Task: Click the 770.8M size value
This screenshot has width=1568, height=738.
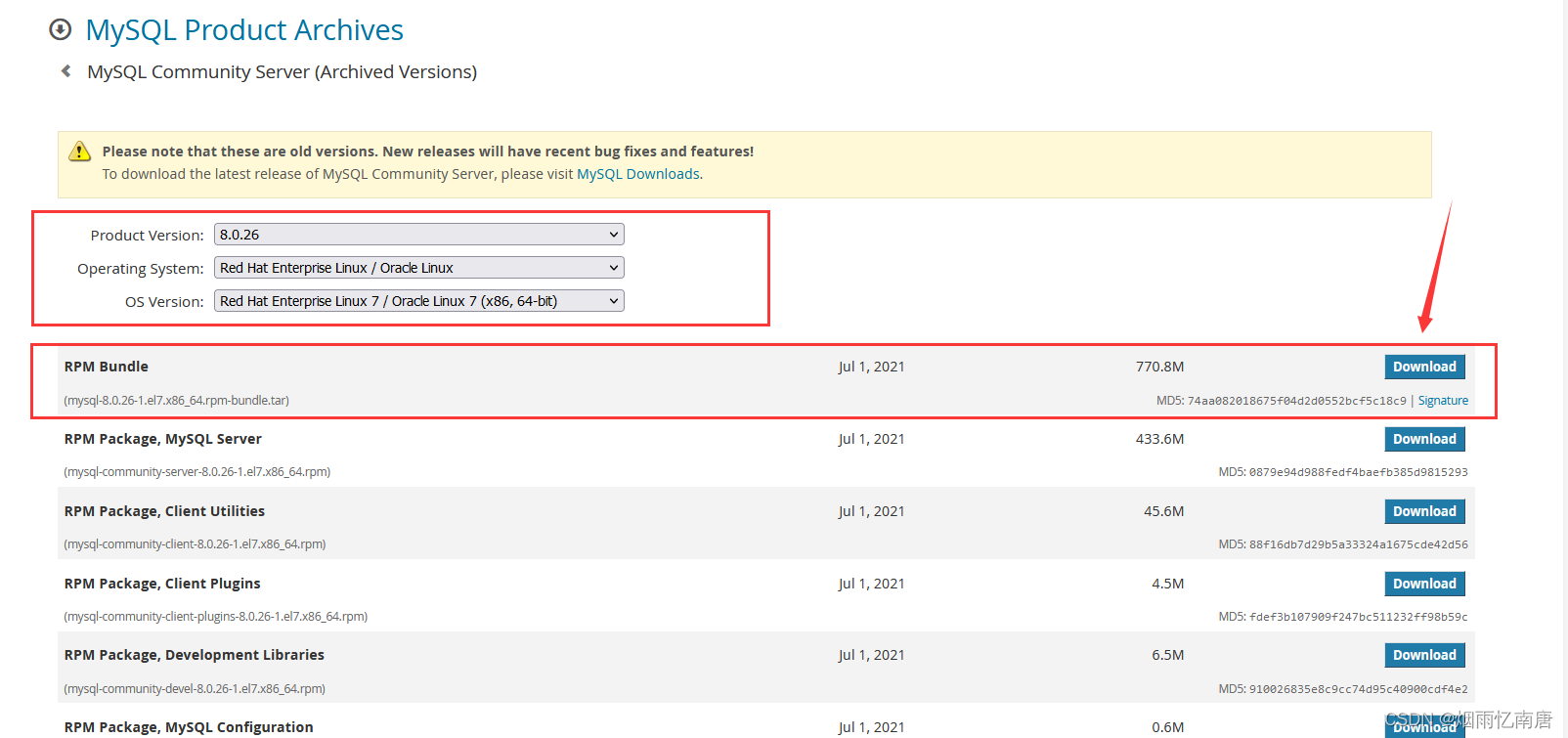Action: pos(1159,367)
